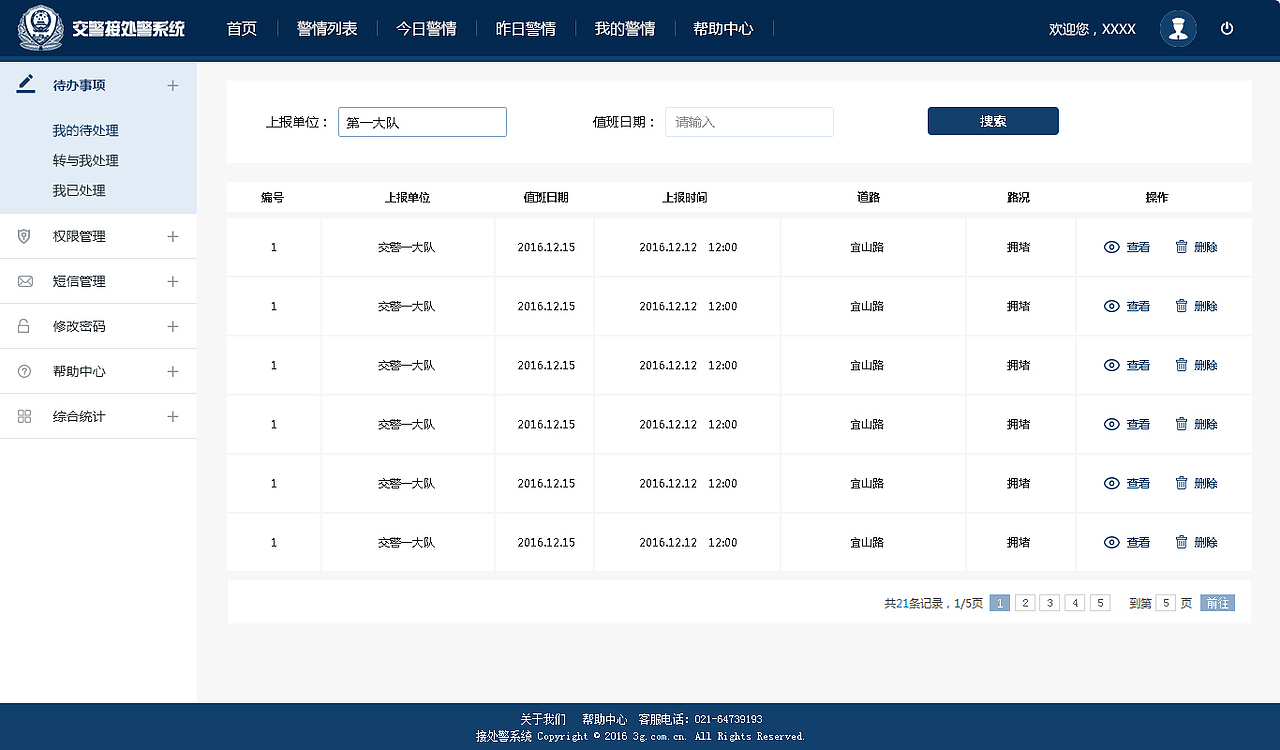Expand the 权限管理 section with its plus sign
The image size is (1280, 750).
coord(172,236)
